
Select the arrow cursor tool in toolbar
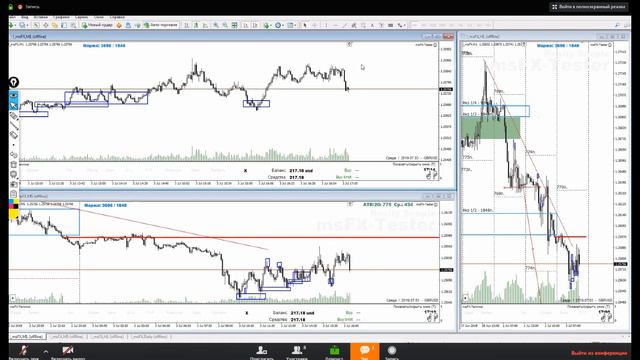pos(304,25)
